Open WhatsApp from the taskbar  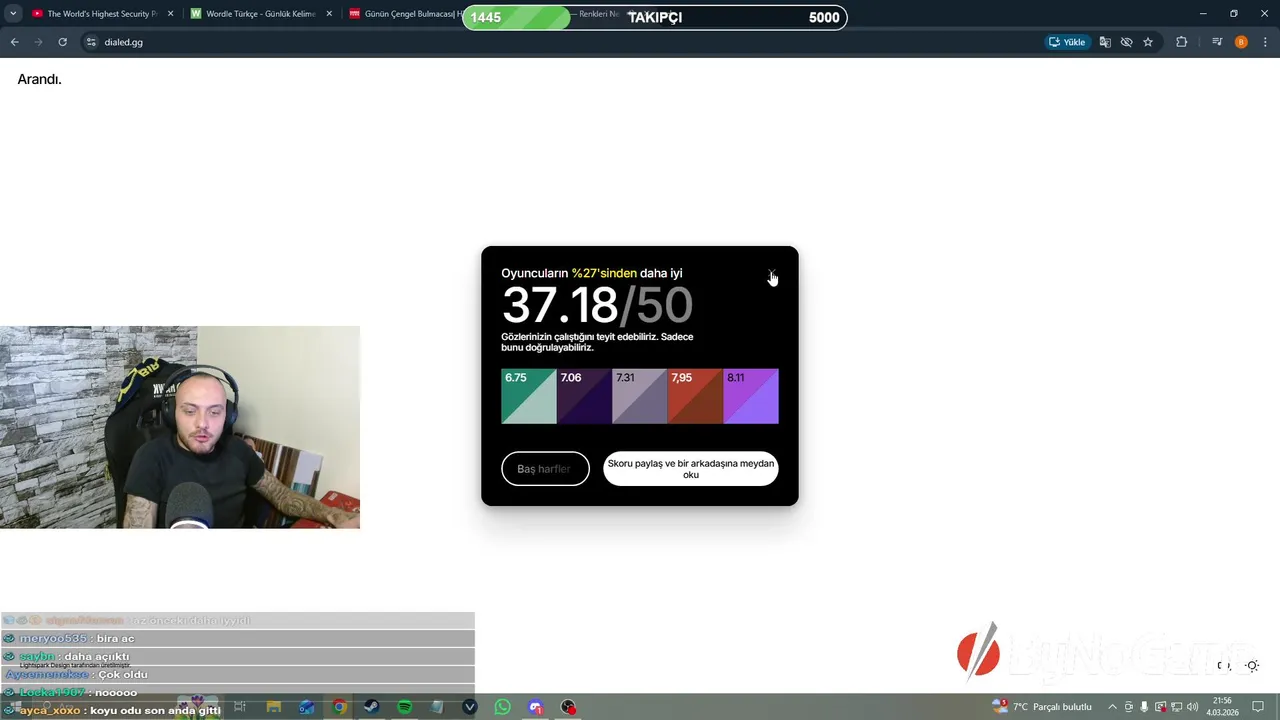(x=503, y=707)
